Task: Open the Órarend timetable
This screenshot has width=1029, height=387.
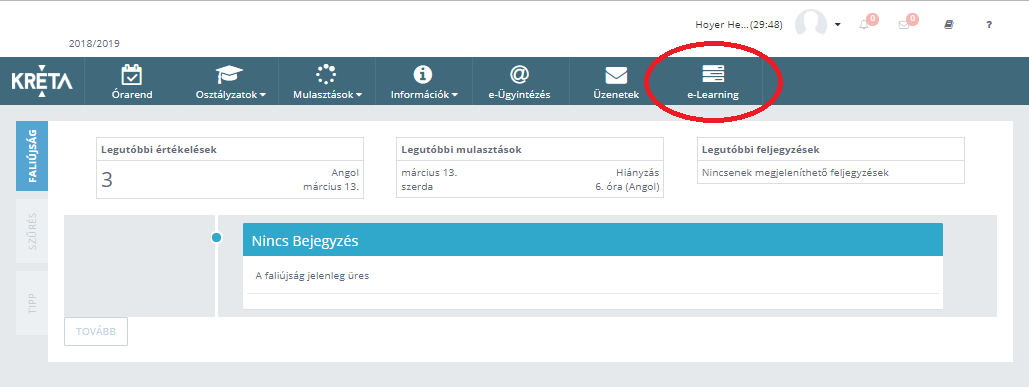Action: coord(132,81)
